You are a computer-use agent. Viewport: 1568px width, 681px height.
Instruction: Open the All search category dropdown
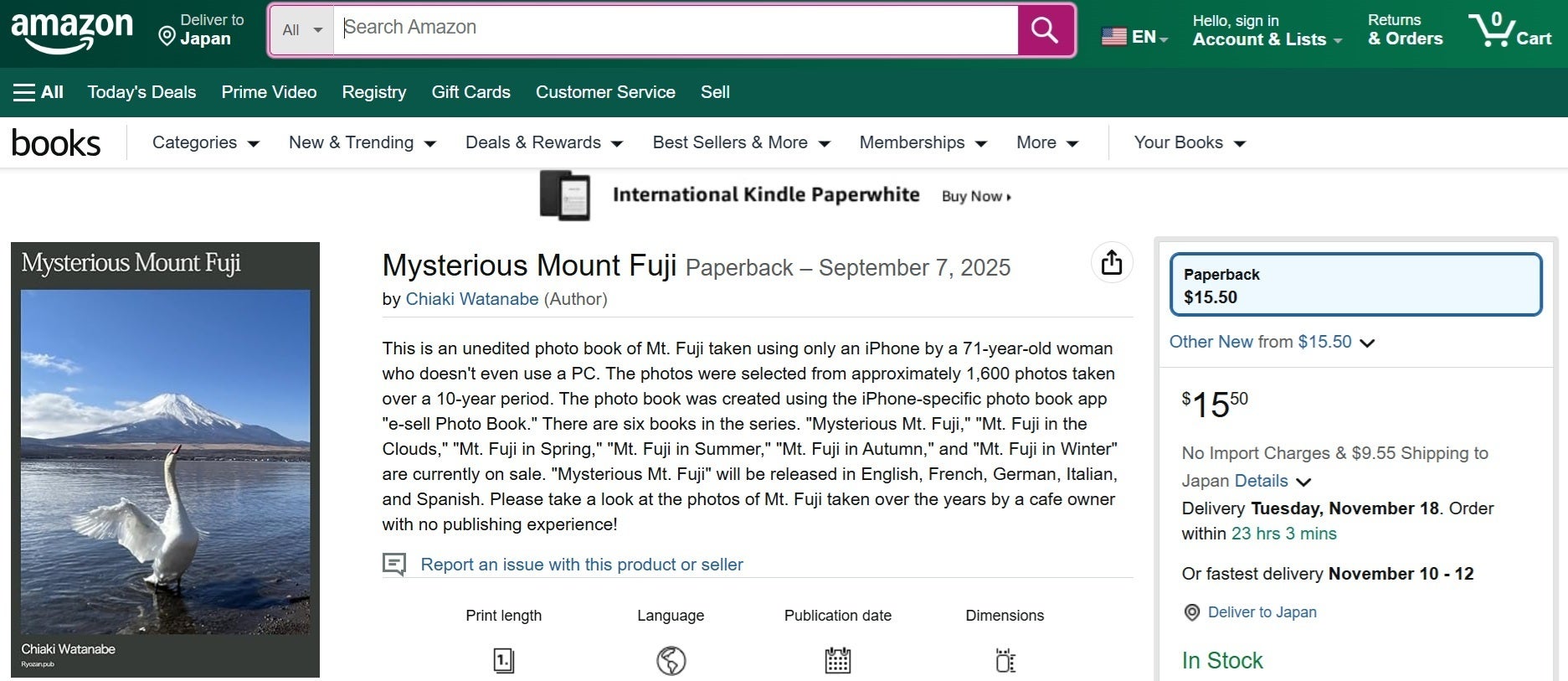(x=301, y=30)
